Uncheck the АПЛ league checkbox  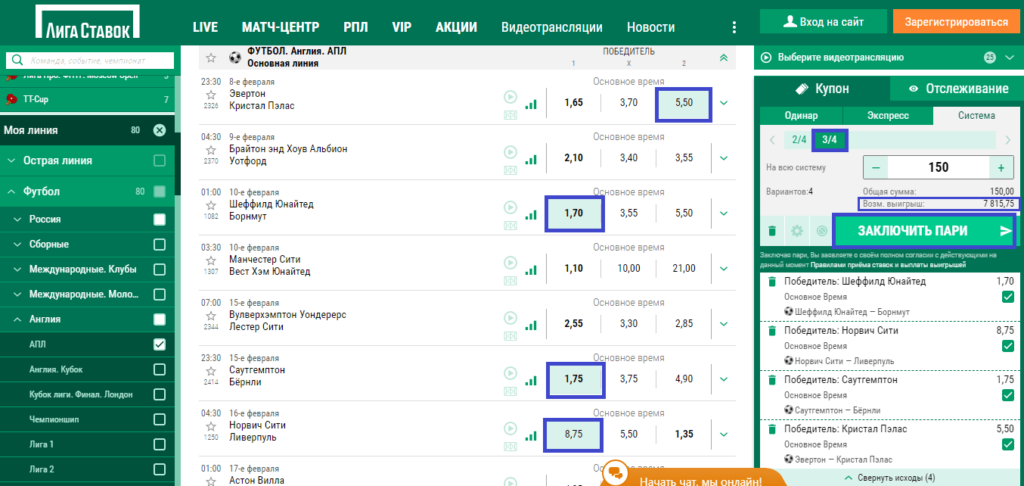(x=159, y=344)
